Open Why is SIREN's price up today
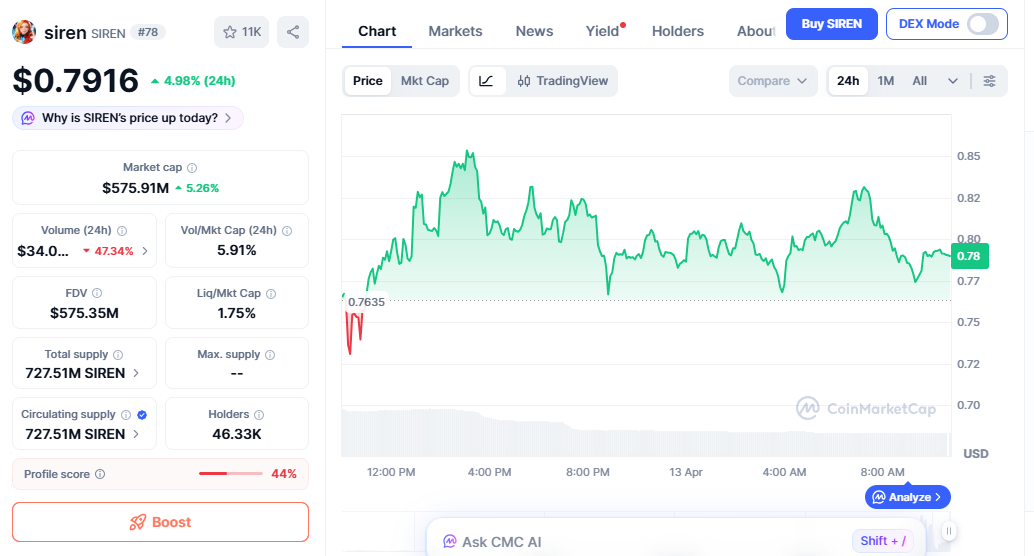This screenshot has width=1034, height=556. coord(128,118)
